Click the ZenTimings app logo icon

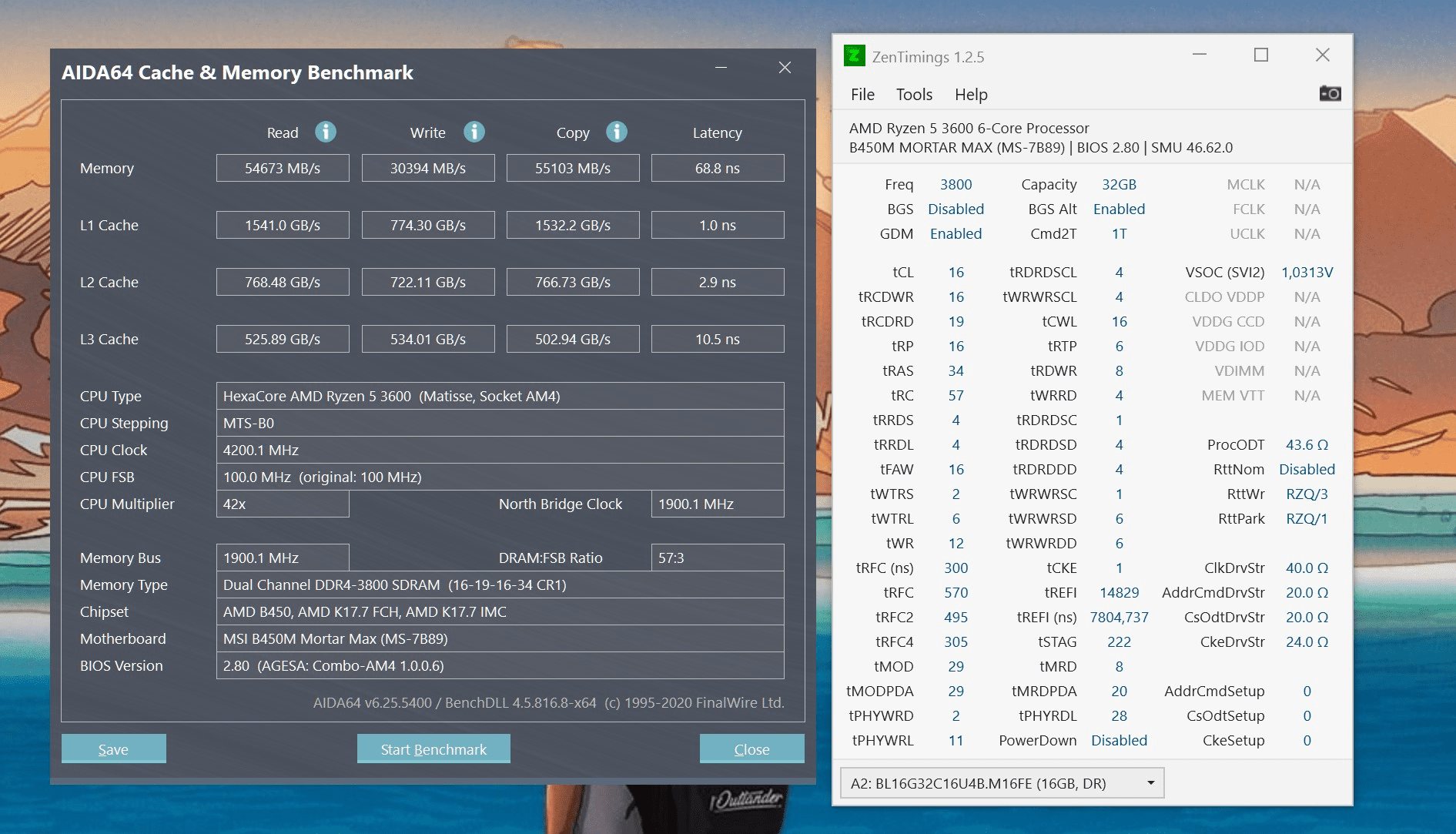tap(854, 55)
